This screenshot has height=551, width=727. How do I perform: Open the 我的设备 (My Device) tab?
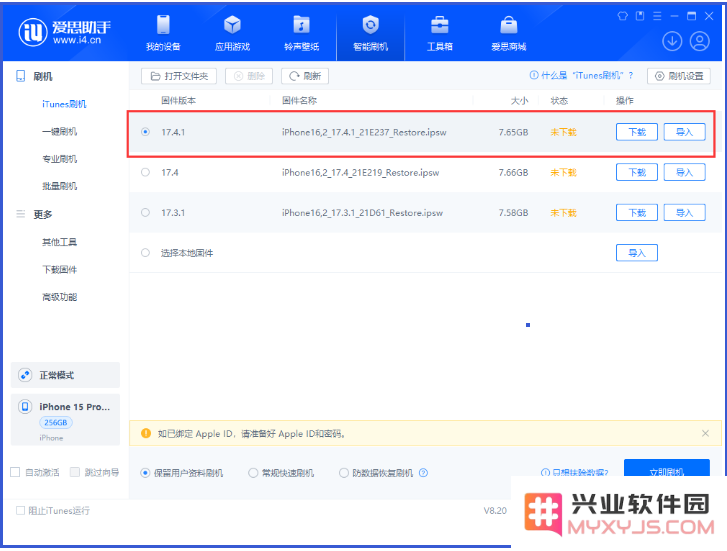pyautogui.click(x=163, y=32)
